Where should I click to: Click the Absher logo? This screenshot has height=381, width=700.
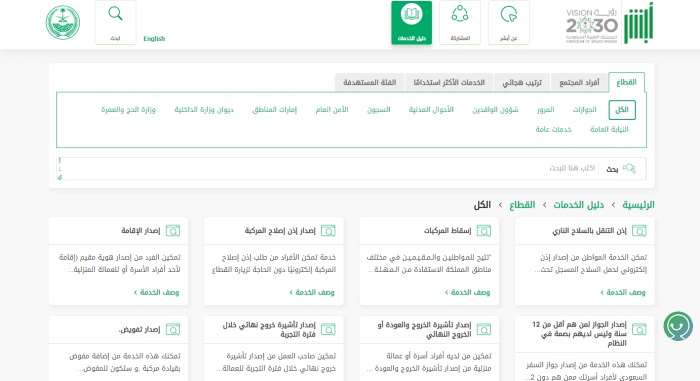(638, 23)
